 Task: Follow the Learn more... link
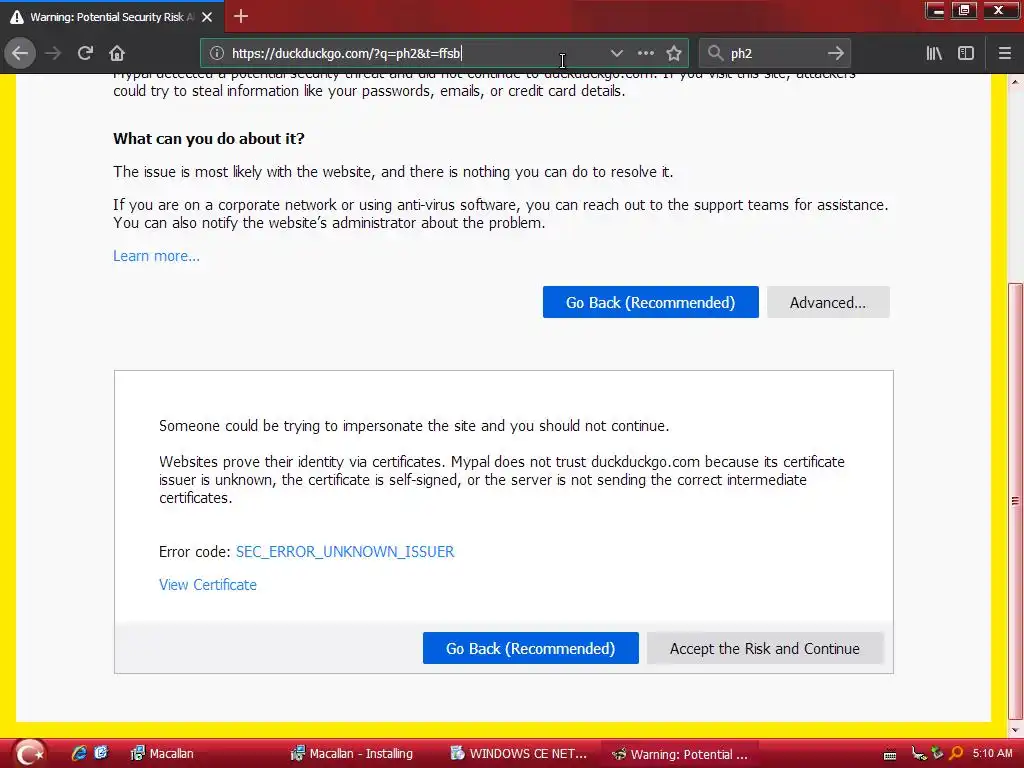point(156,256)
